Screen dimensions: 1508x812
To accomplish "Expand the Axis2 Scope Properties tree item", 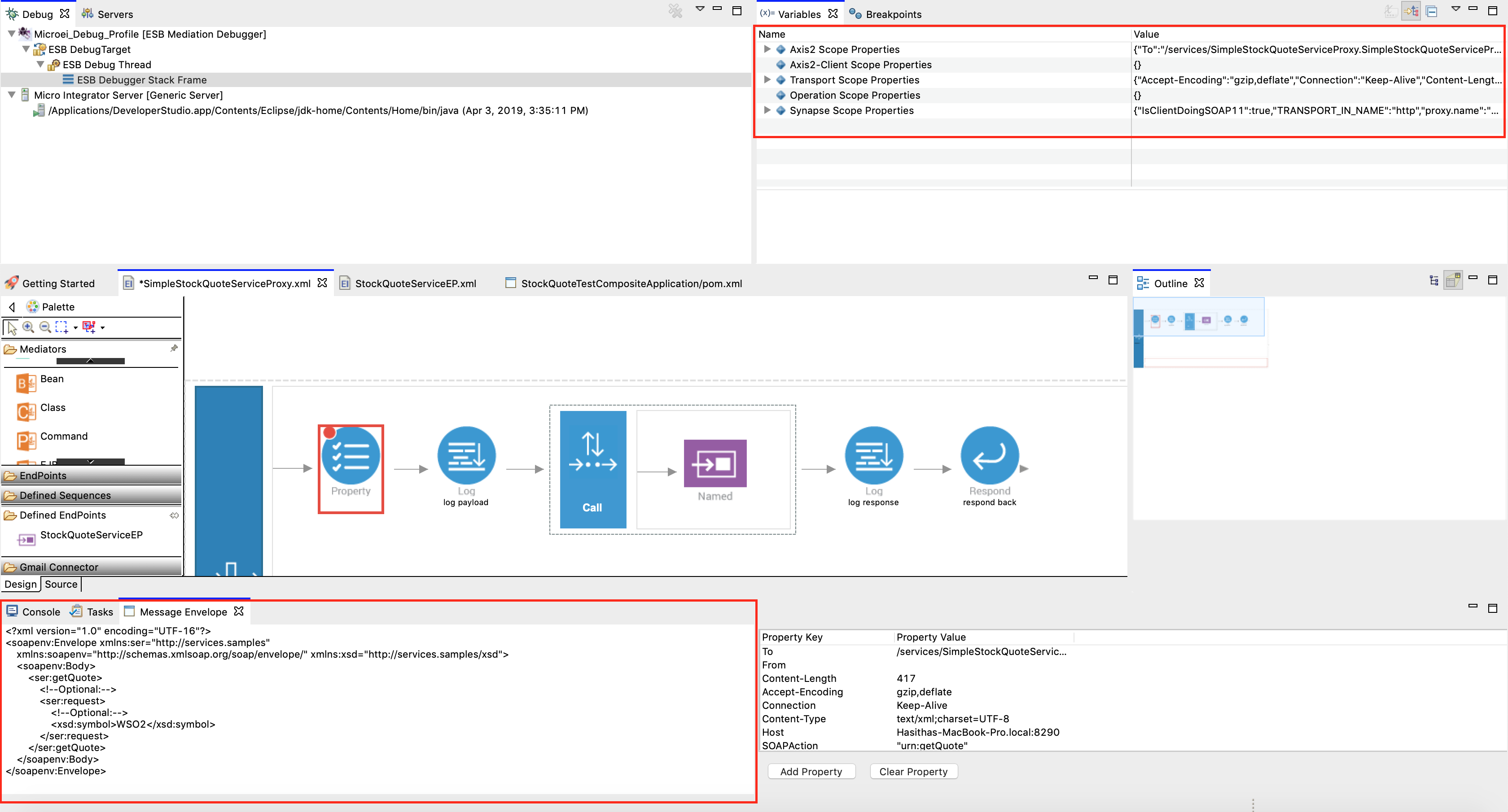I will tap(768, 48).
